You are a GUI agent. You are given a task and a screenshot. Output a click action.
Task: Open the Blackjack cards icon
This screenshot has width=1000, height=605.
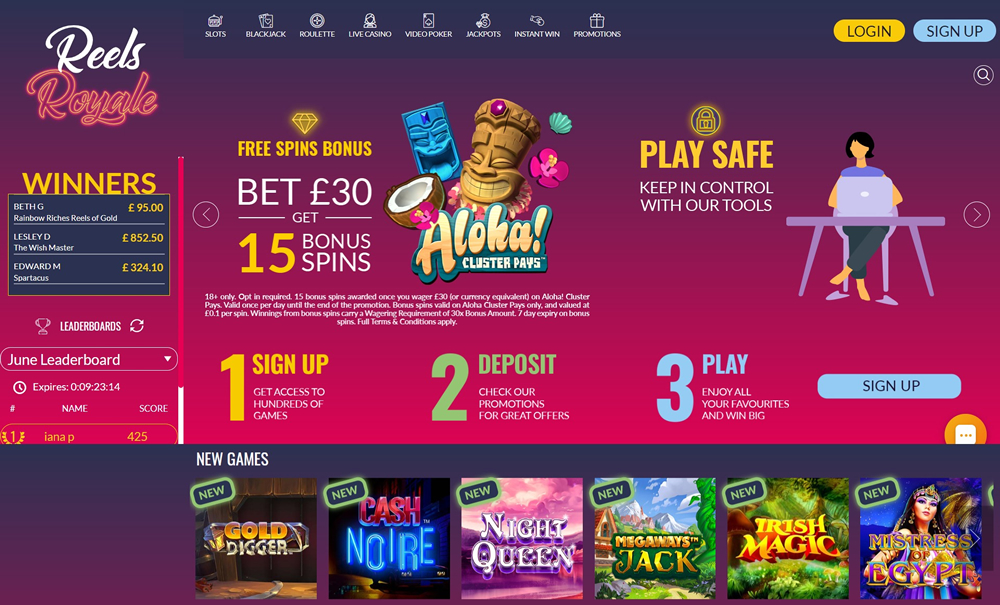click(266, 20)
